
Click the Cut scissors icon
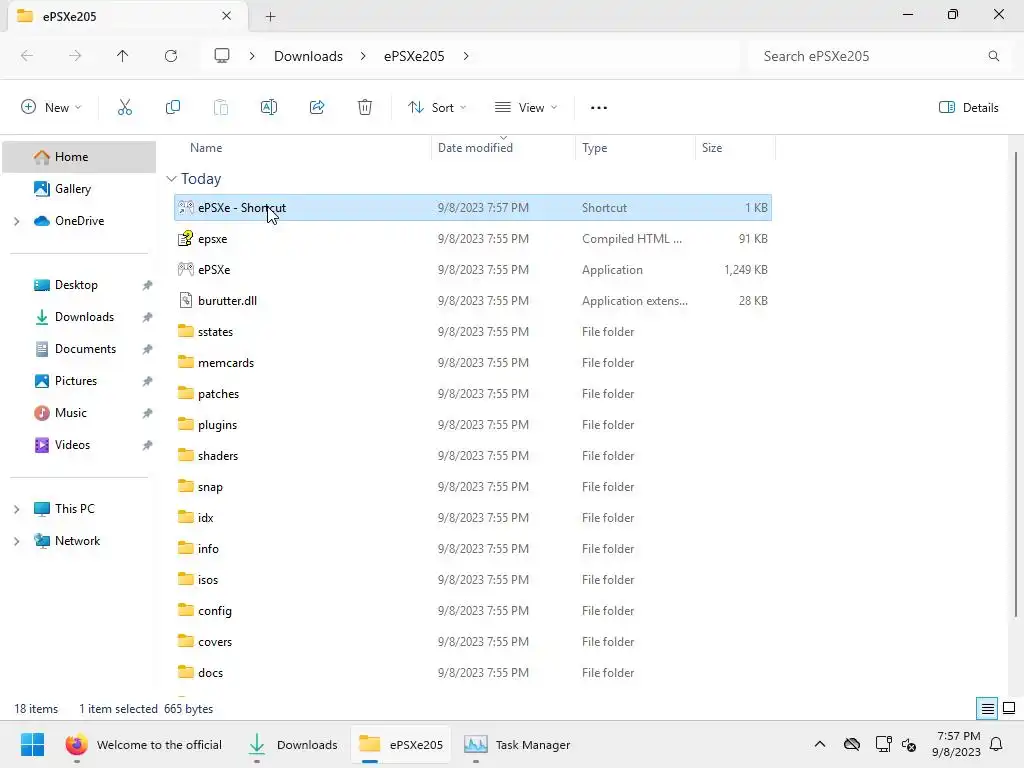pyautogui.click(x=125, y=107)
